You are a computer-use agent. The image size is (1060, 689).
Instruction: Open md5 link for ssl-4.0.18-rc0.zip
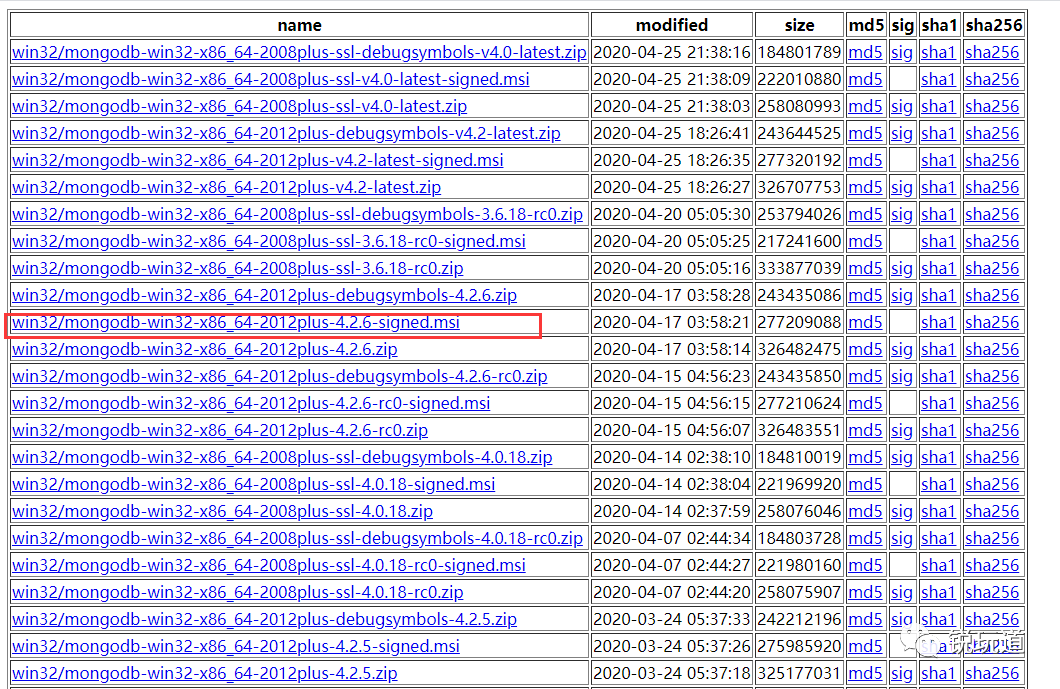click(865, 593)
